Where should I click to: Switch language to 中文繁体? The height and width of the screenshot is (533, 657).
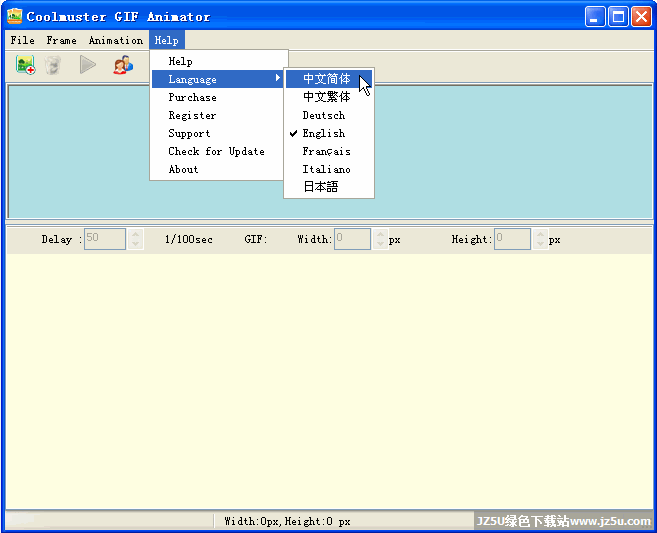click(x=329, y=97)
